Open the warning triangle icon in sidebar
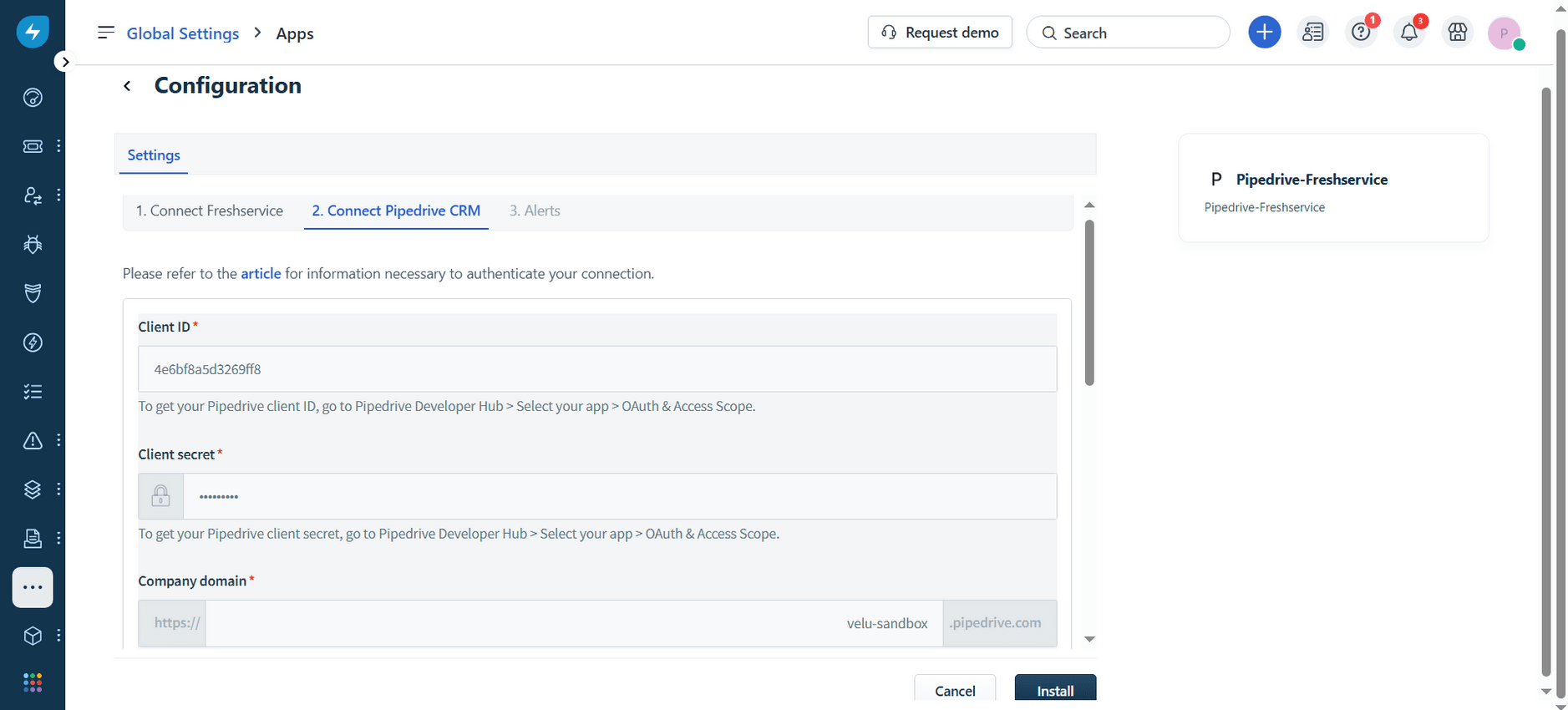 tap(33, 440)
